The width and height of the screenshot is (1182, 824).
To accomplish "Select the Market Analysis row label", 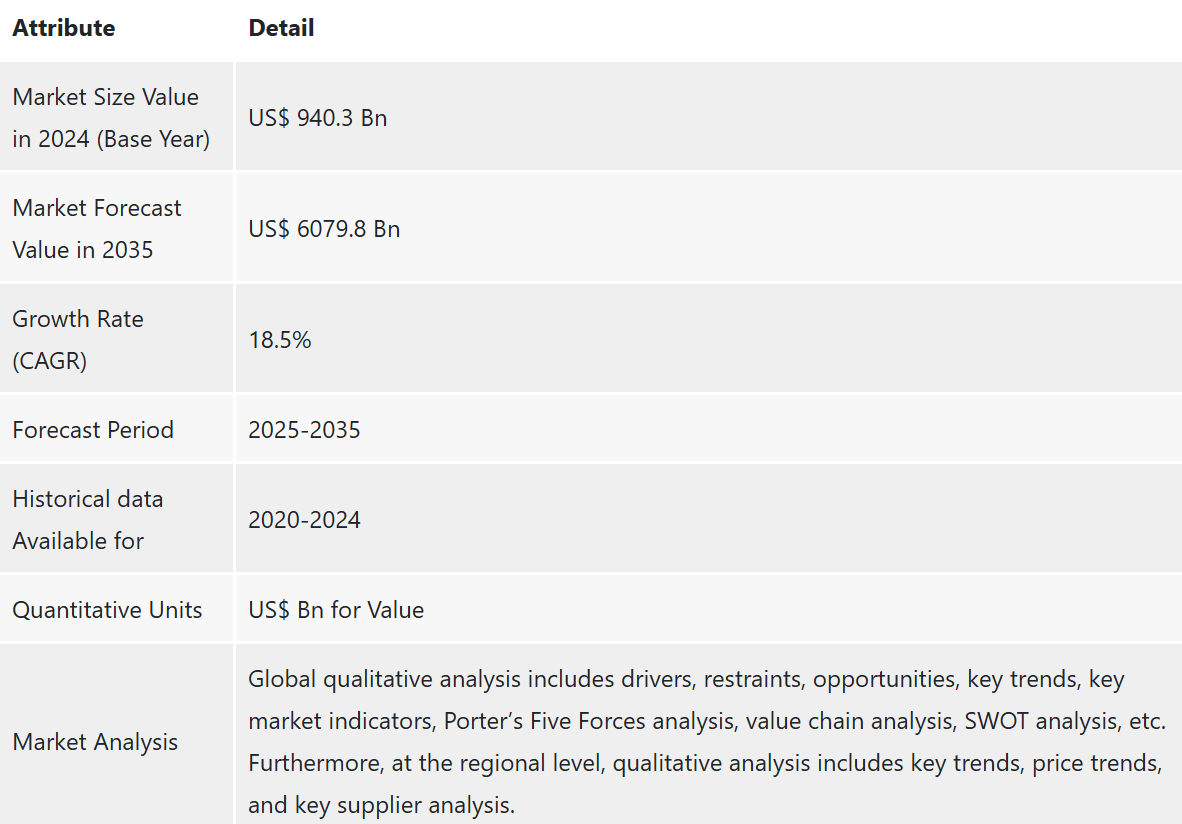I will click(x=96, y=742).
